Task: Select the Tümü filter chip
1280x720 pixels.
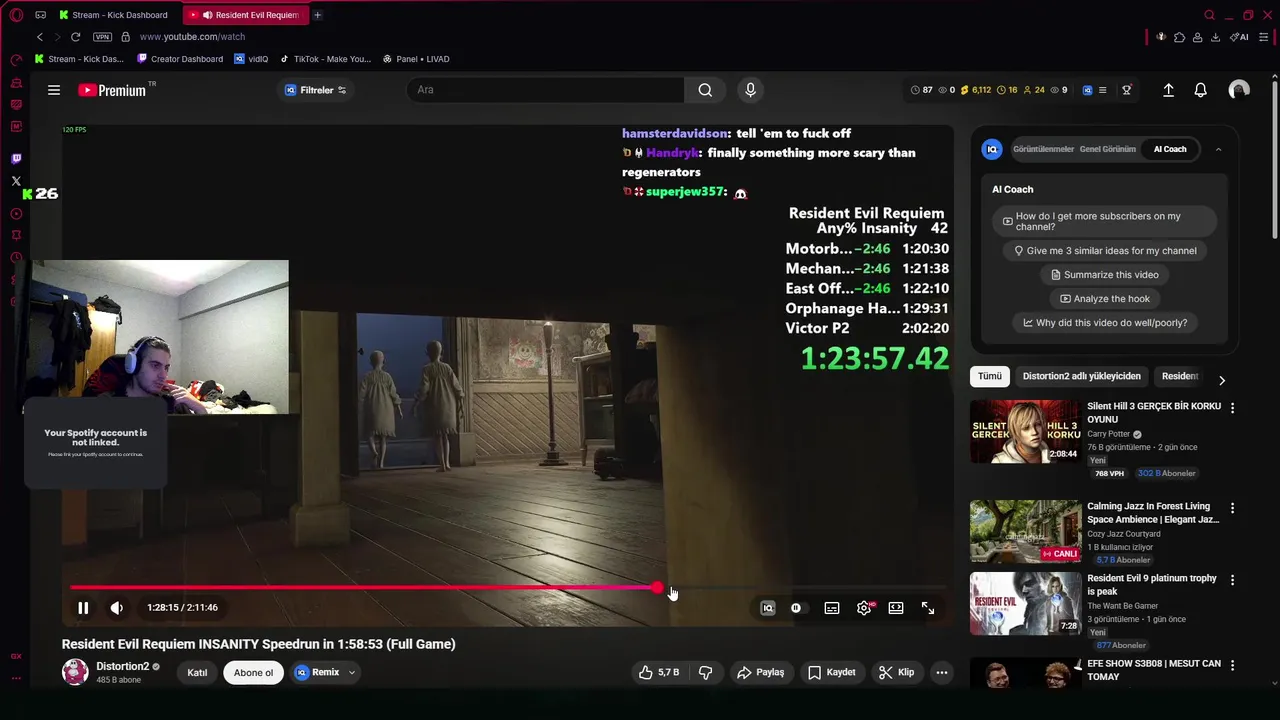Action: 989,376
